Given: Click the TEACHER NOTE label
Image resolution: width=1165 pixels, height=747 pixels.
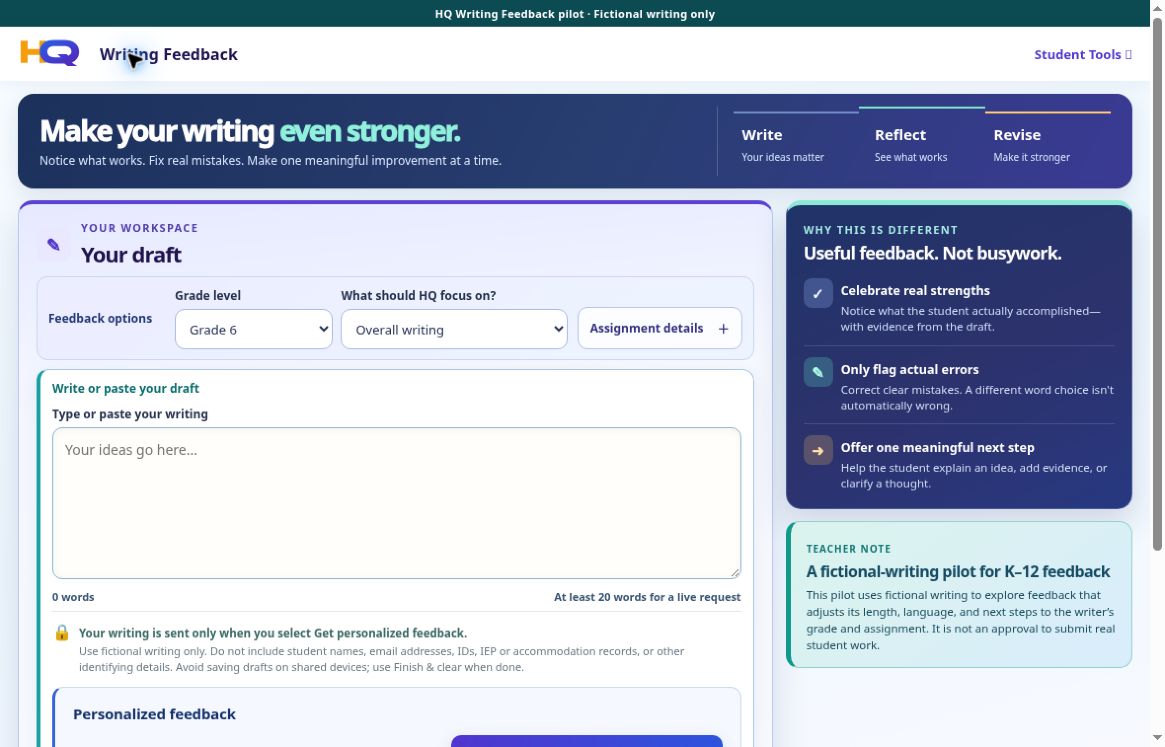Looking at the screenshot, I should pyautogui.click(x=848, y=549).
